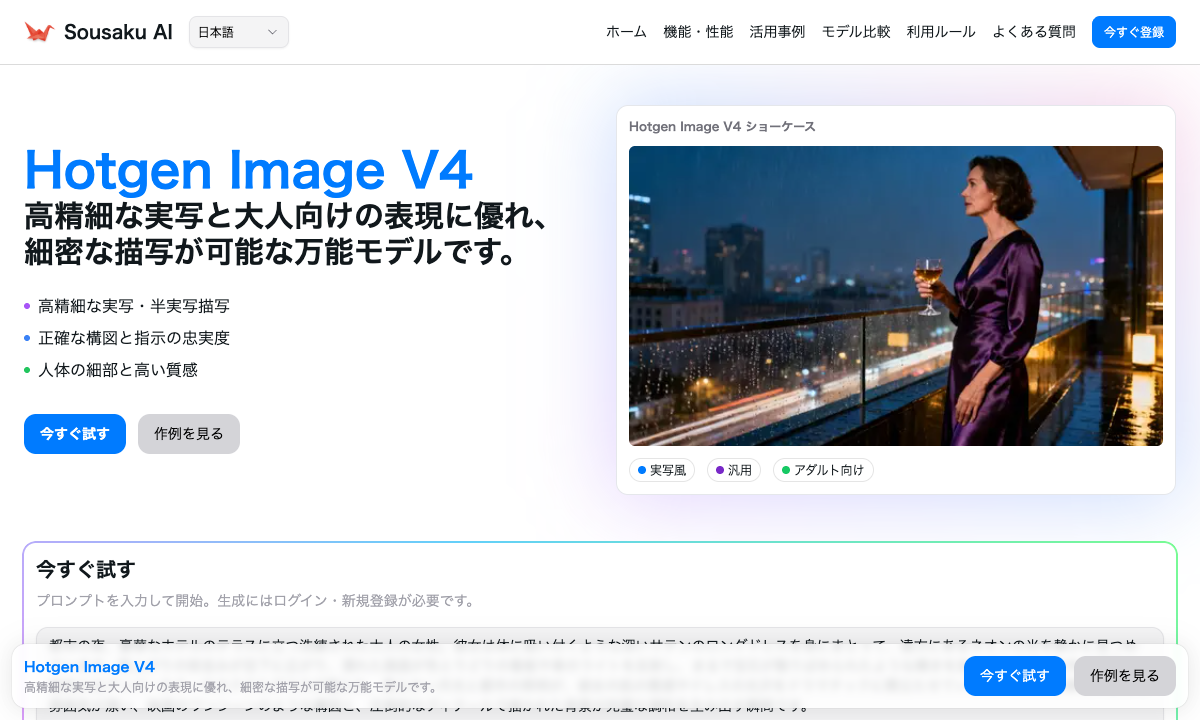Screen dimensions: 1200x720
Task: Select 活用事例 in the navigation bar
Action: tap(777, 31)
